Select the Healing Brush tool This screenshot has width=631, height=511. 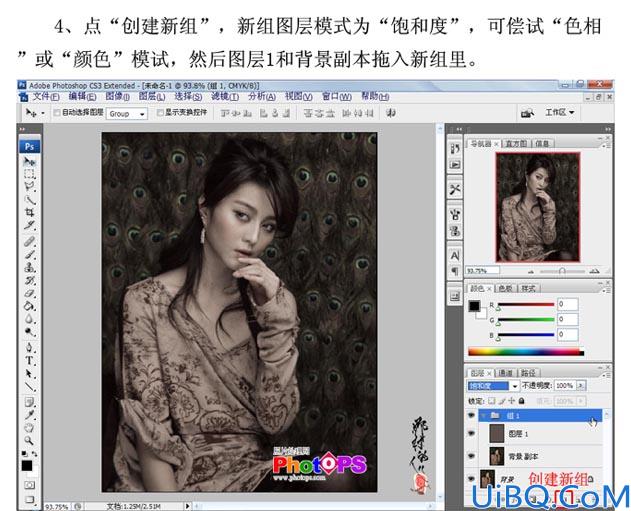tap(29, 241)
